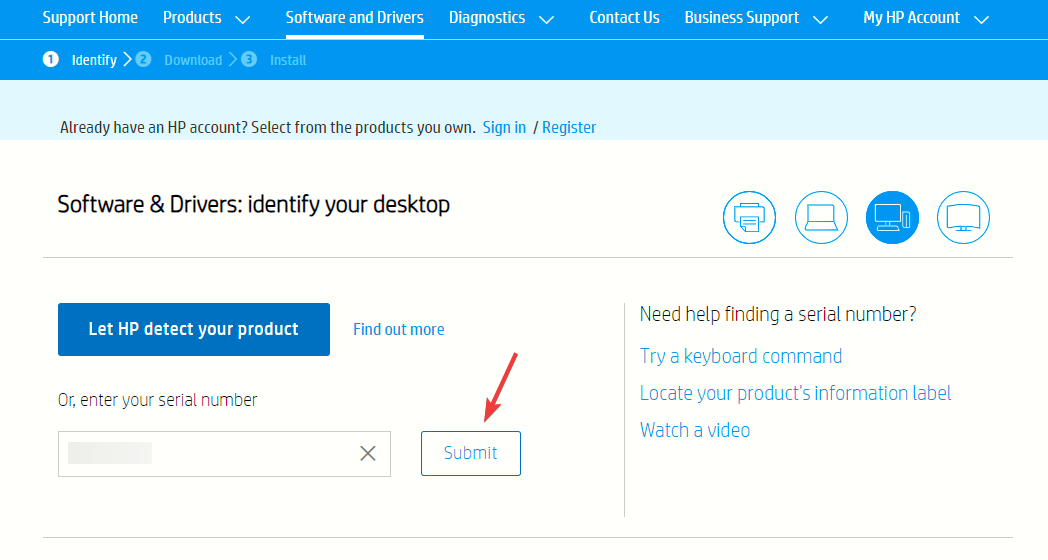
Task: Submit the serial number
Action: 471,453
